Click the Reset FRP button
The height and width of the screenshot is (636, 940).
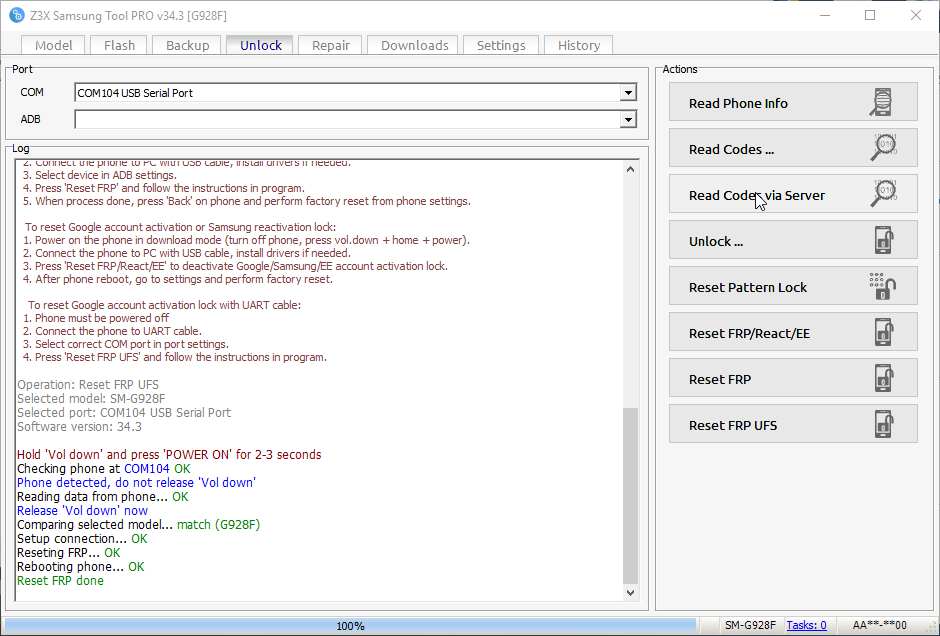[793, 378]
